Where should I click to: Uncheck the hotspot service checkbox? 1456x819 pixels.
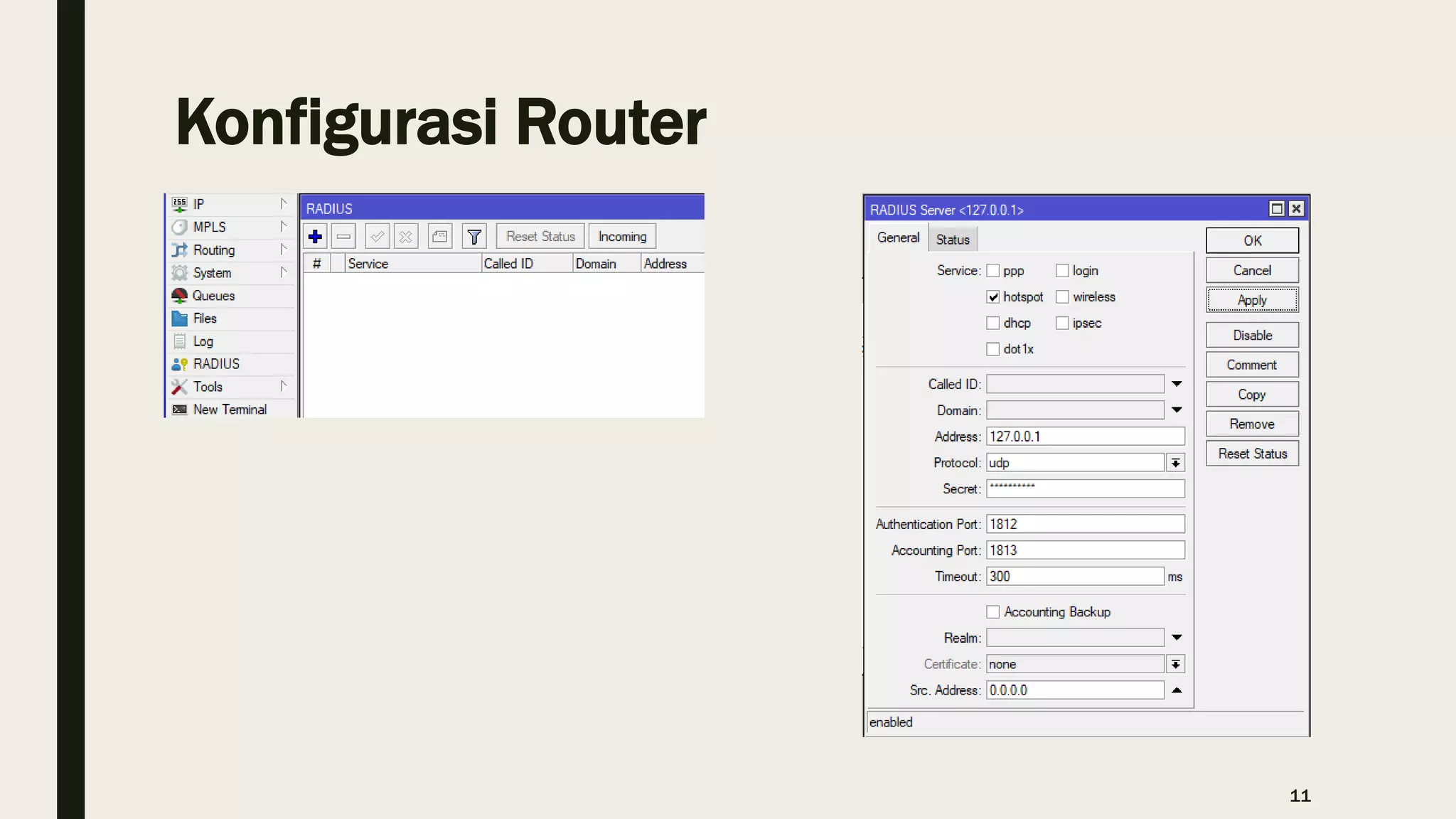click(x=993, y=297)
